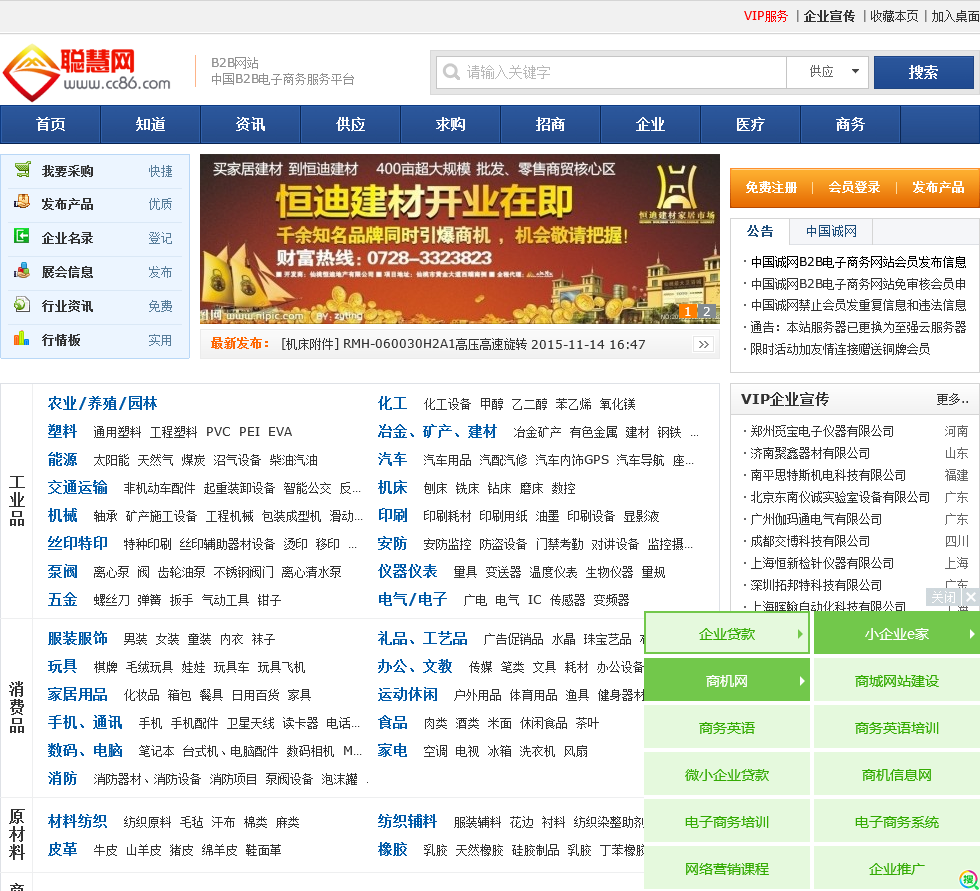Open the 化工 category link
Viewport: 980px width, 891px height.
point(392,403)
